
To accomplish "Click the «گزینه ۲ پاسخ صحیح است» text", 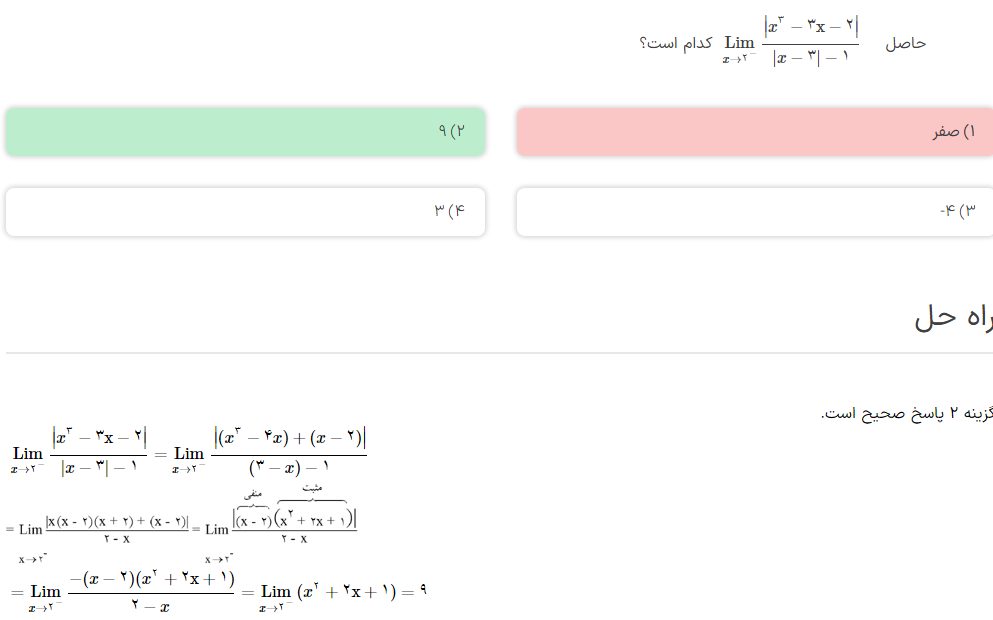I will 906,413.
